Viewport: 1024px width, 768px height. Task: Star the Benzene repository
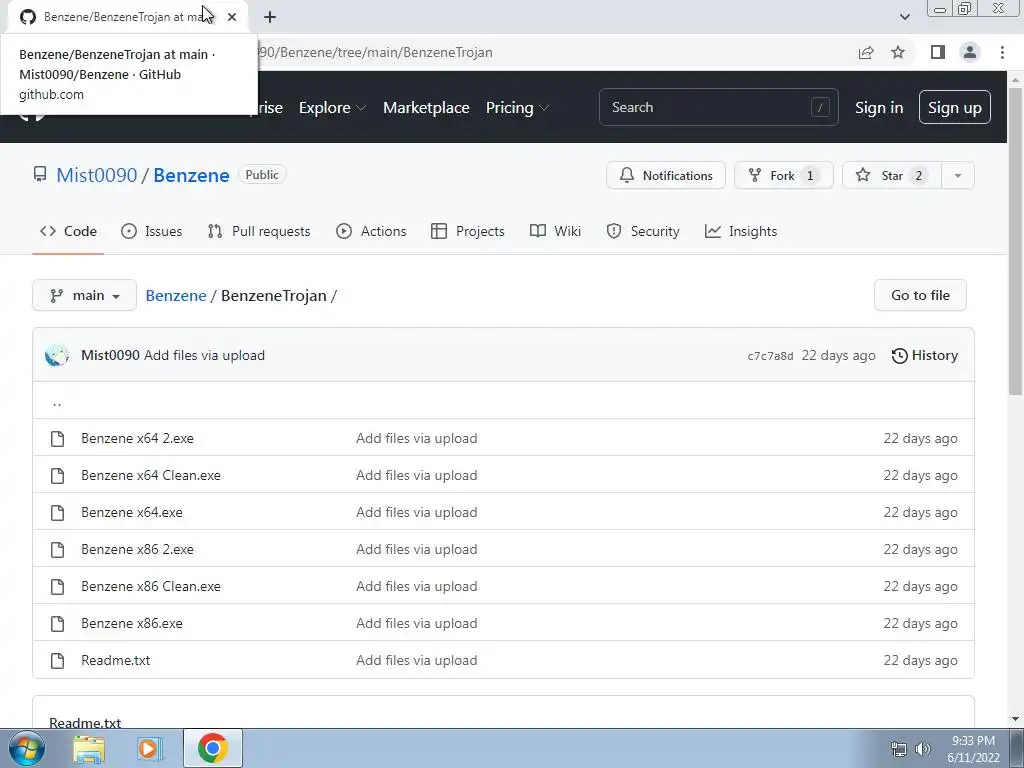tap(891, 175)
